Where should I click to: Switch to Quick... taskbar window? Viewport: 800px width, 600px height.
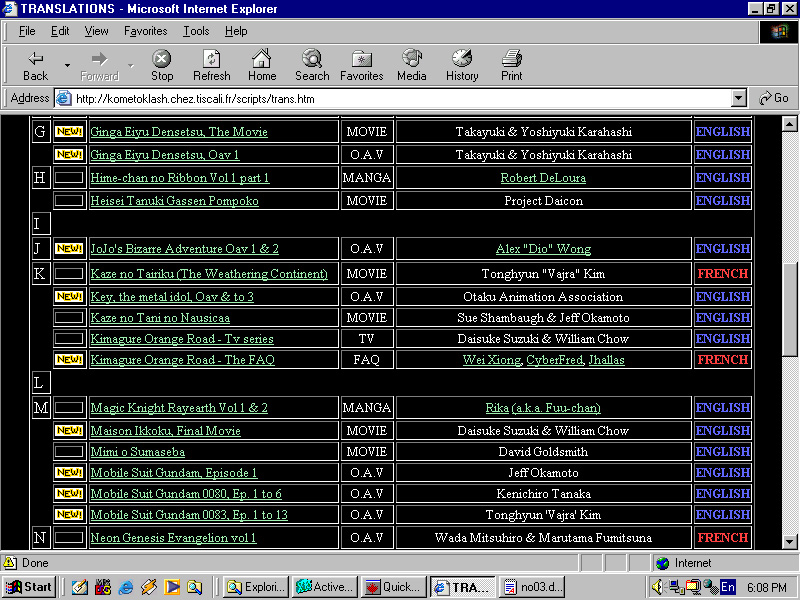(393, 587)
